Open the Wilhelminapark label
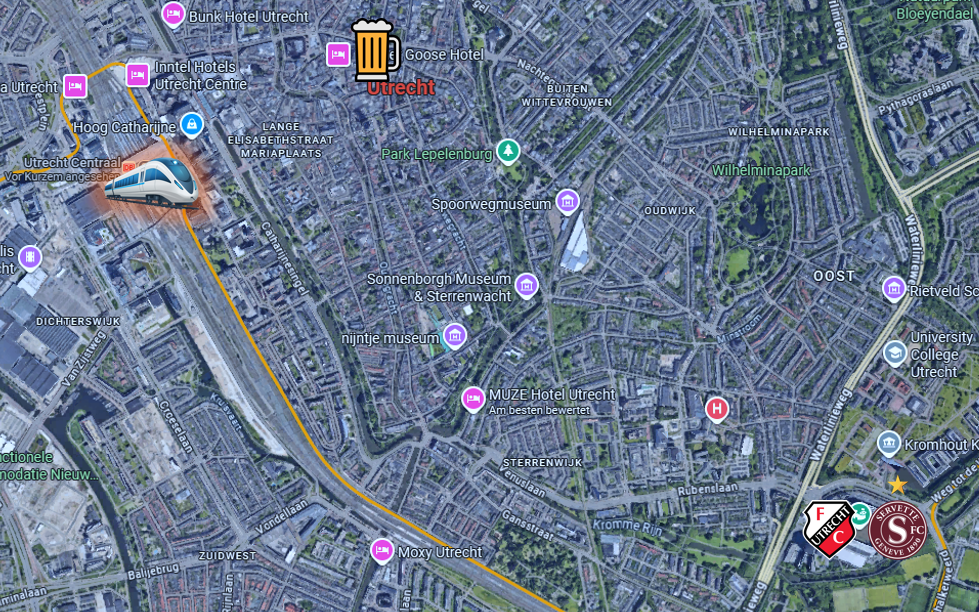The width and height of the screenshot is (979, 612). tap(761, 170)
